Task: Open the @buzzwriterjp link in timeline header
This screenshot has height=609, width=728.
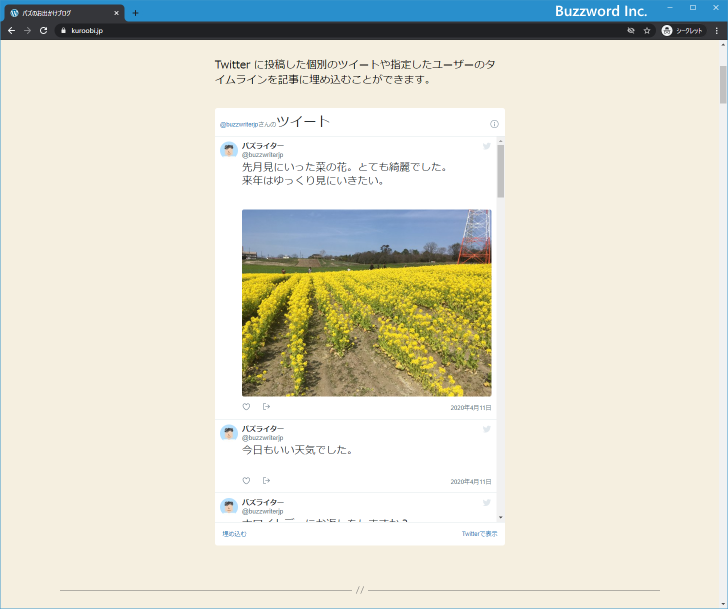Action: tap(239, 124)
